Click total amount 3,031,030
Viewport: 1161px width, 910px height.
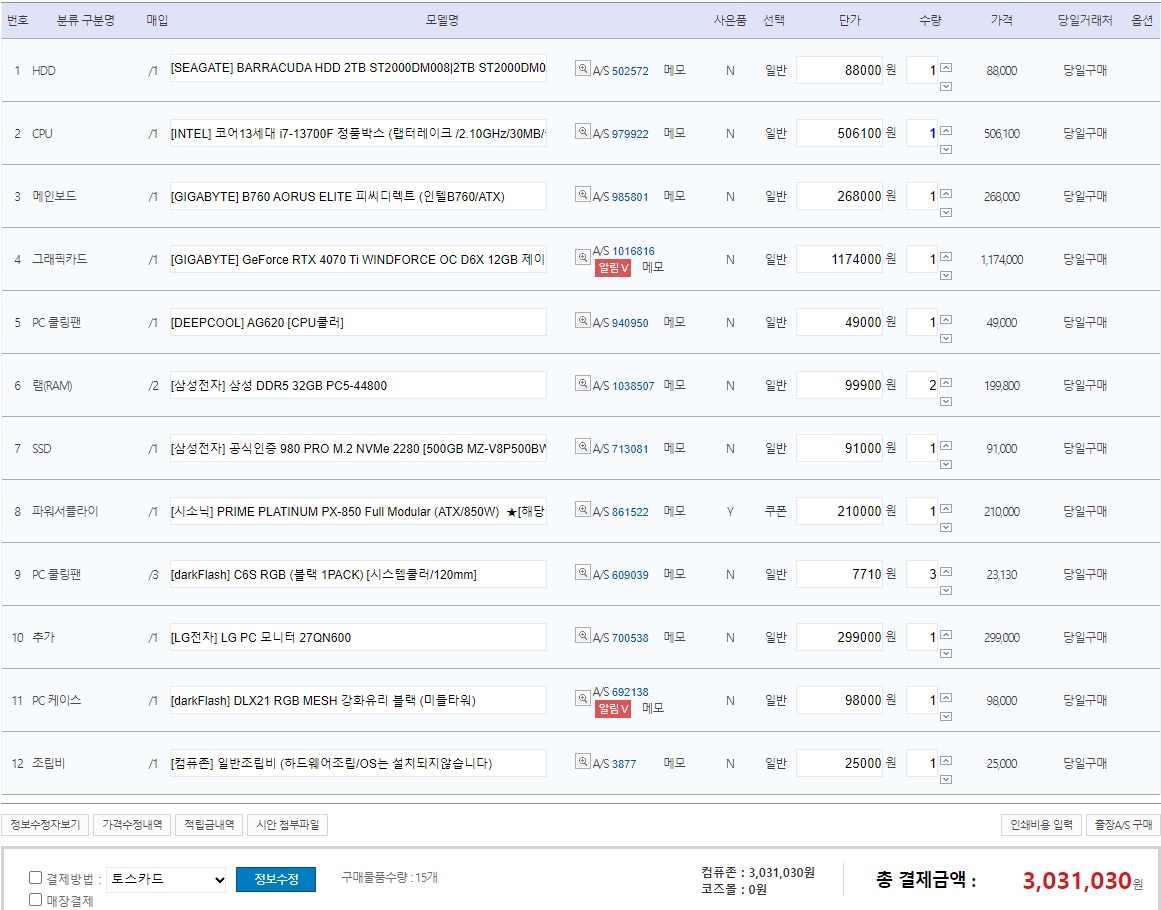(x=1077, y=880)
